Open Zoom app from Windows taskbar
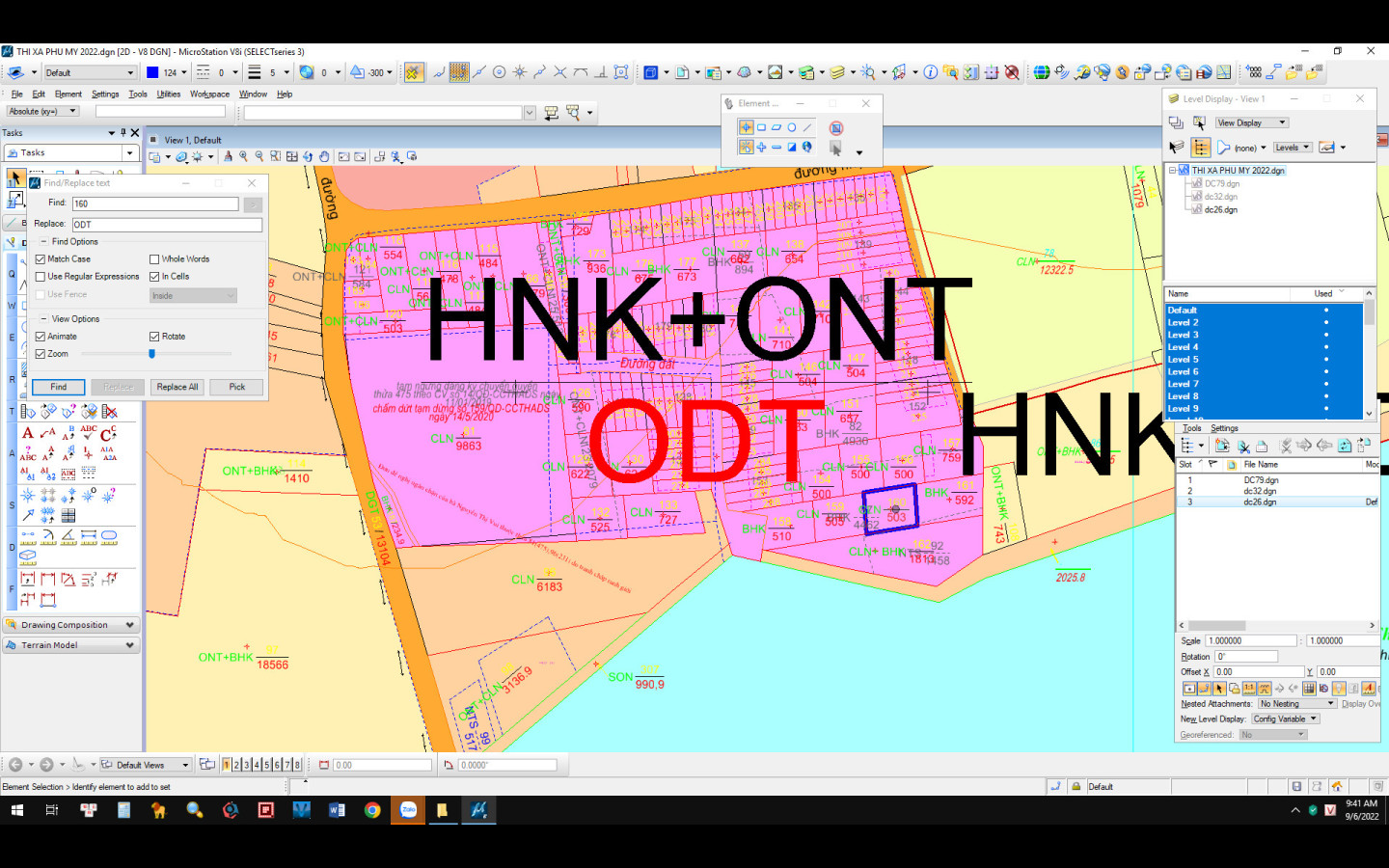Screen dimensions: 1389x868 tap(408, 810)
